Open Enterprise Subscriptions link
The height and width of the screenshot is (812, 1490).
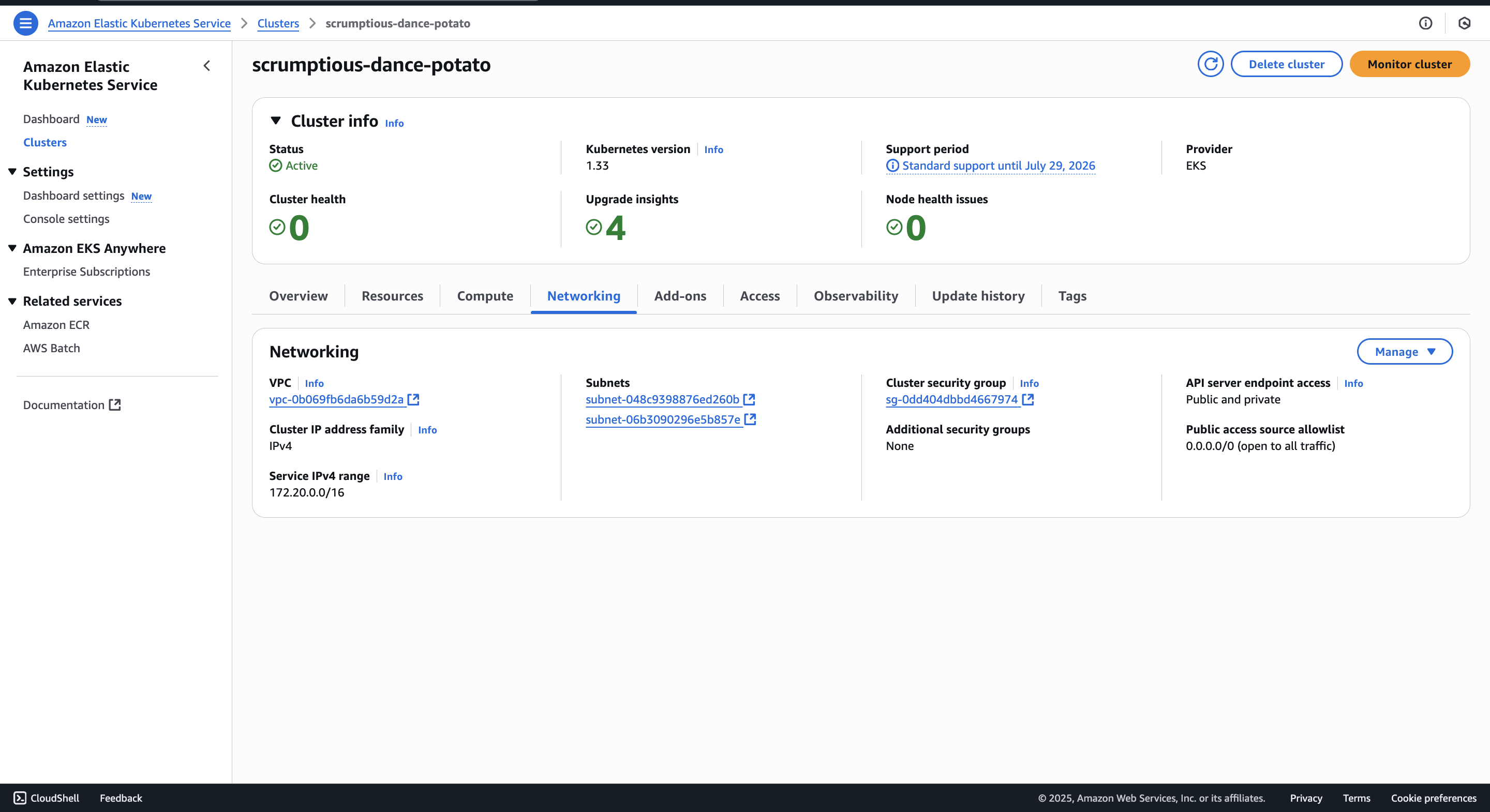pos(86,271)
